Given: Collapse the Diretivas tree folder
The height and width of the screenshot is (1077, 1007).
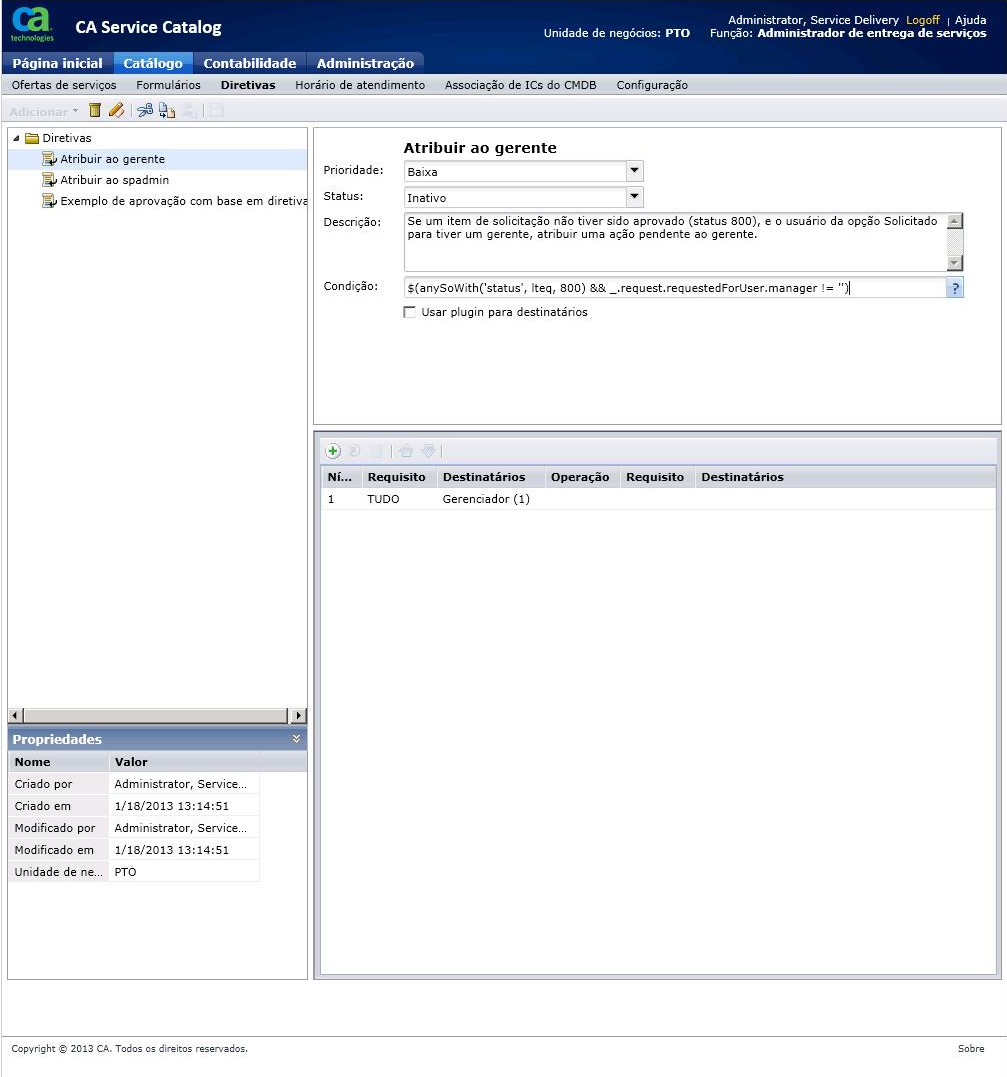Looking at the screenshot, I should [16, 138].
